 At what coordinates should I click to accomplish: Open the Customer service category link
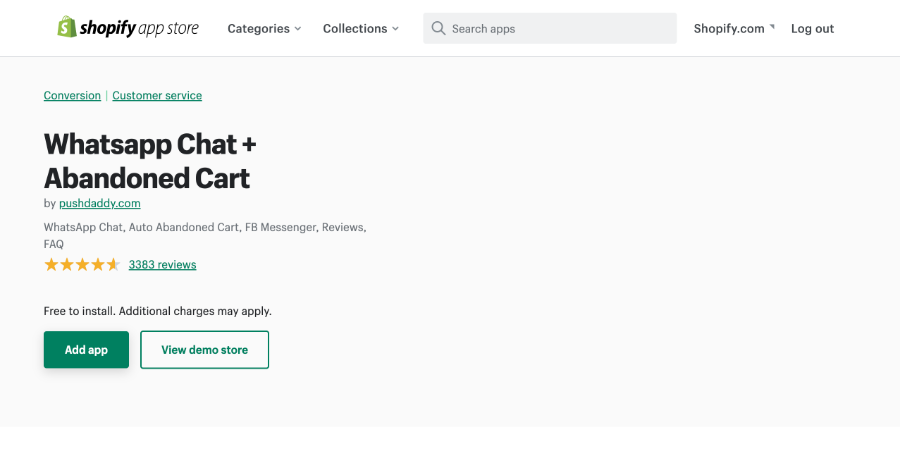click(x=157, y=96)
